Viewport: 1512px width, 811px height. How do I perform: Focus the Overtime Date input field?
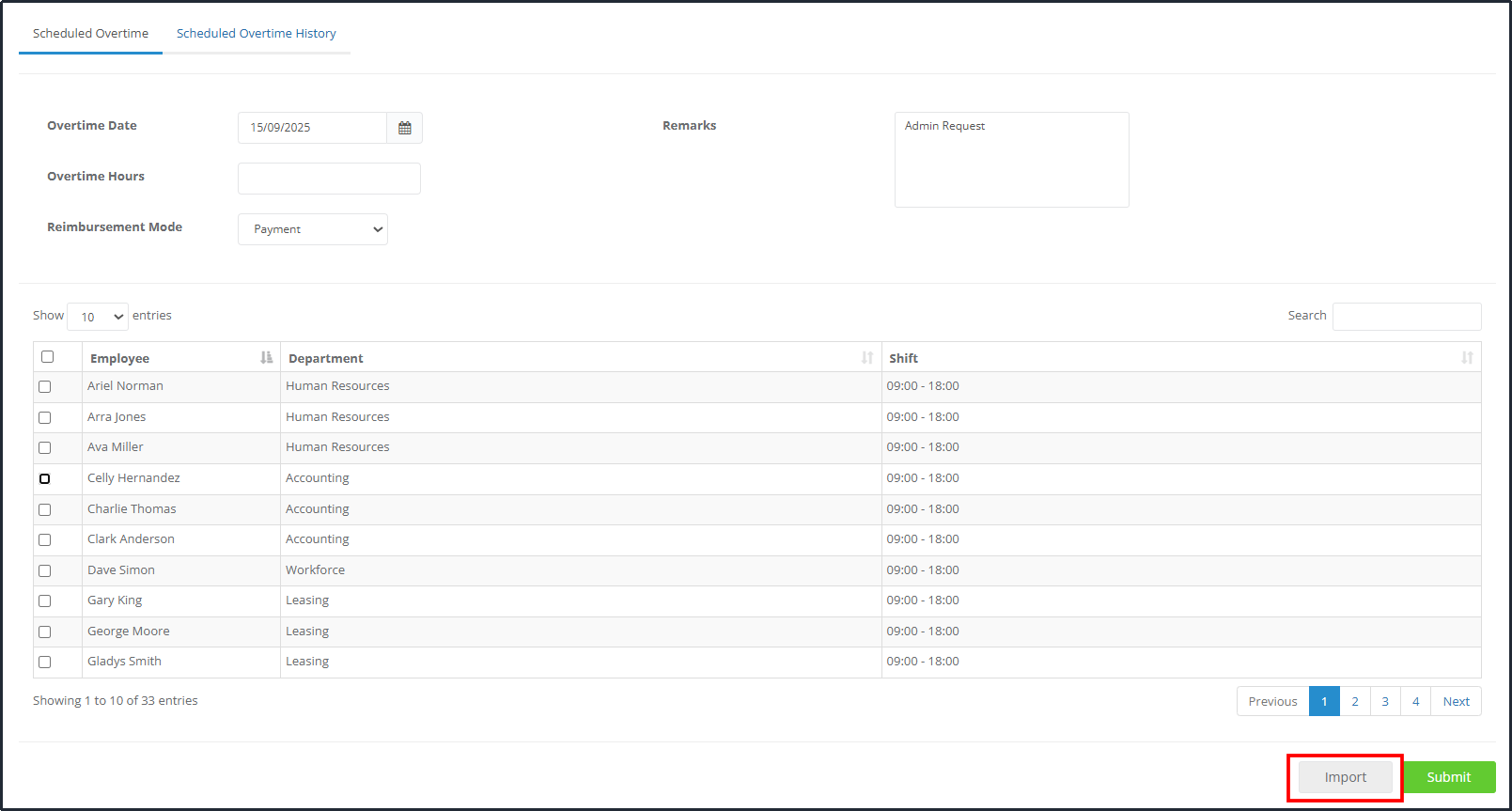tap(312, 128)
